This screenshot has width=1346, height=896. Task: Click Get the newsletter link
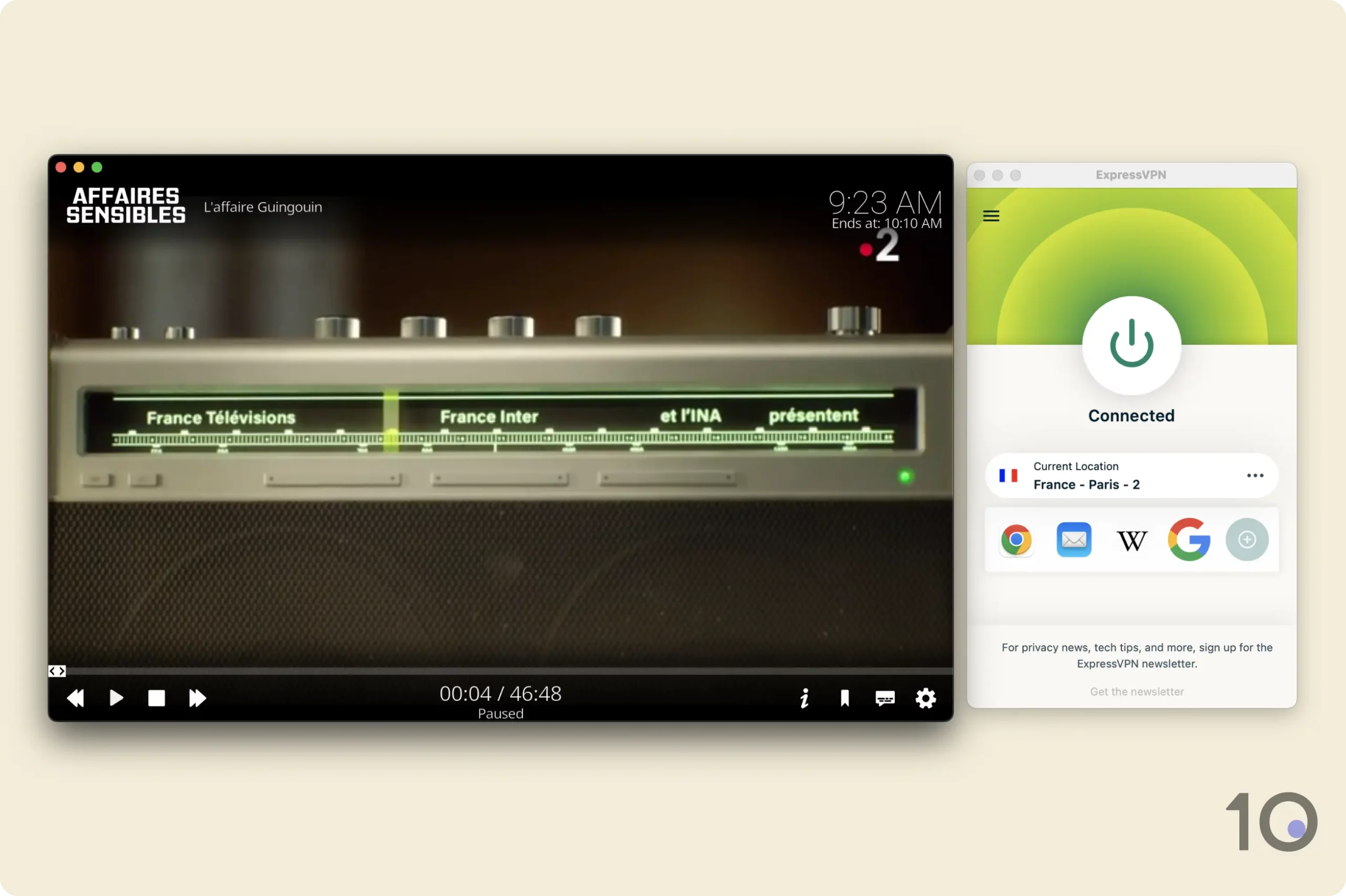click(1137, 691)
